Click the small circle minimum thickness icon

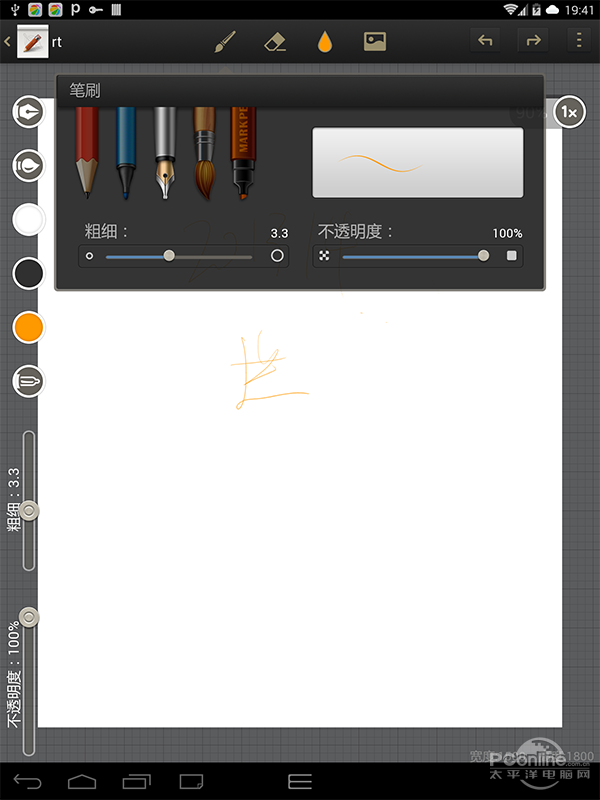tap(89, 256)
